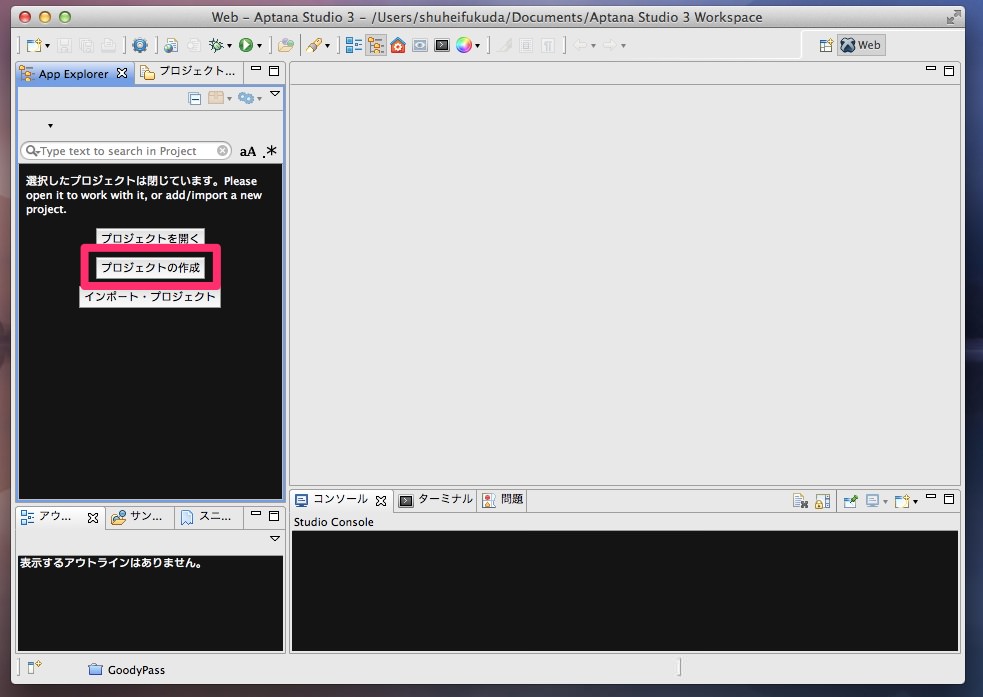Click the Open folder toolbar icon
The height and width of the screenshot is (697, 983).
click(286, 45)
